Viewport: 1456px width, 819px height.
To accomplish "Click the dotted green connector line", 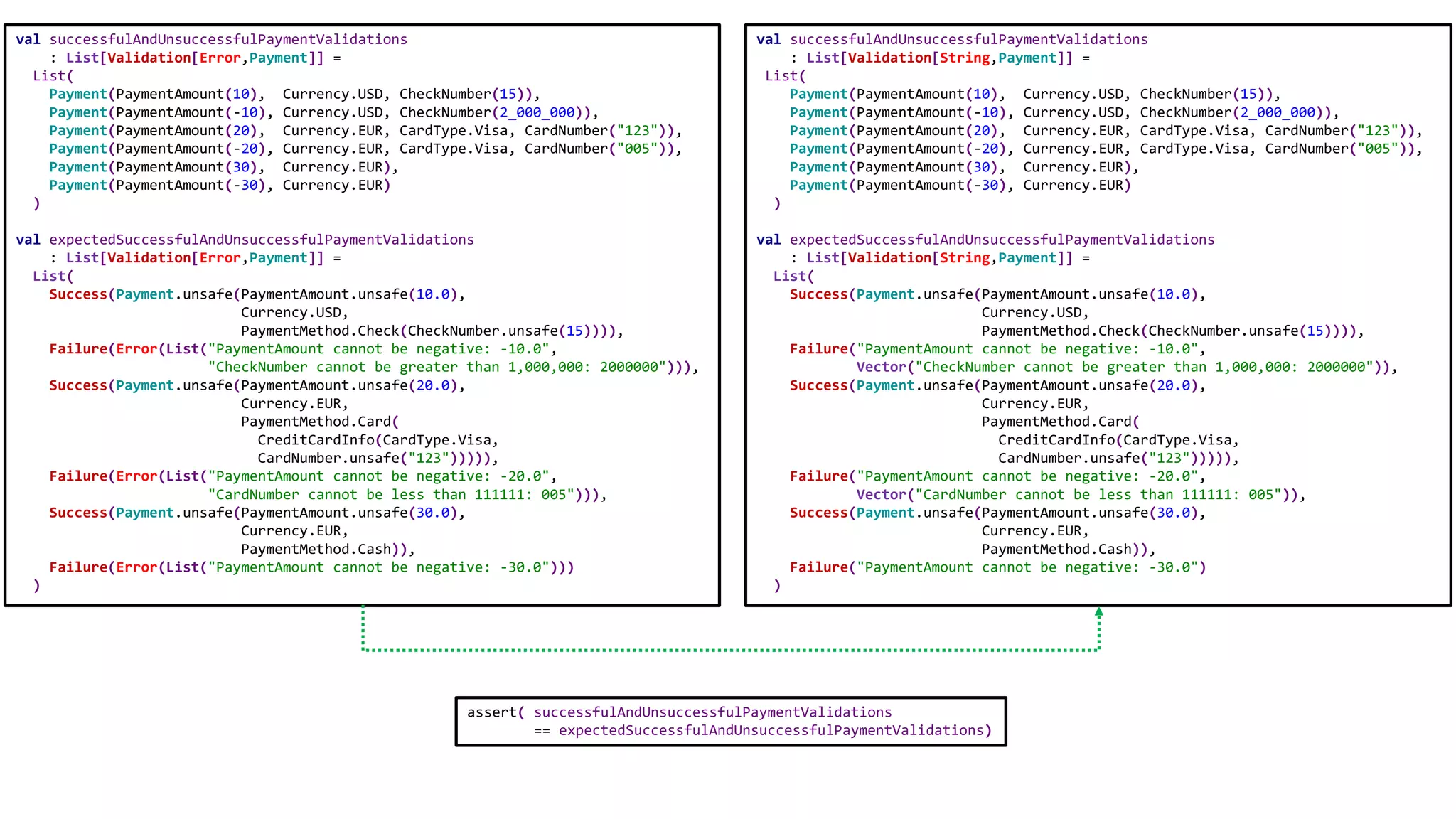I will pos(730,650).
